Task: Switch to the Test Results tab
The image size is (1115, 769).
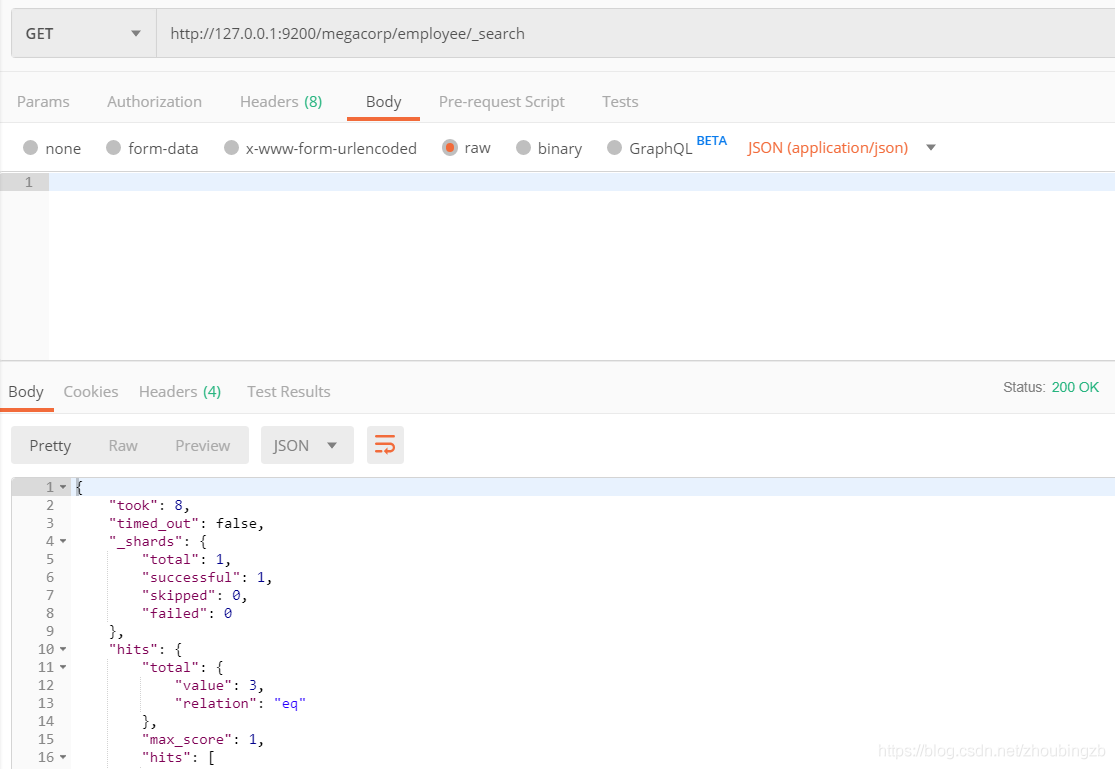Action: (289, 392)
